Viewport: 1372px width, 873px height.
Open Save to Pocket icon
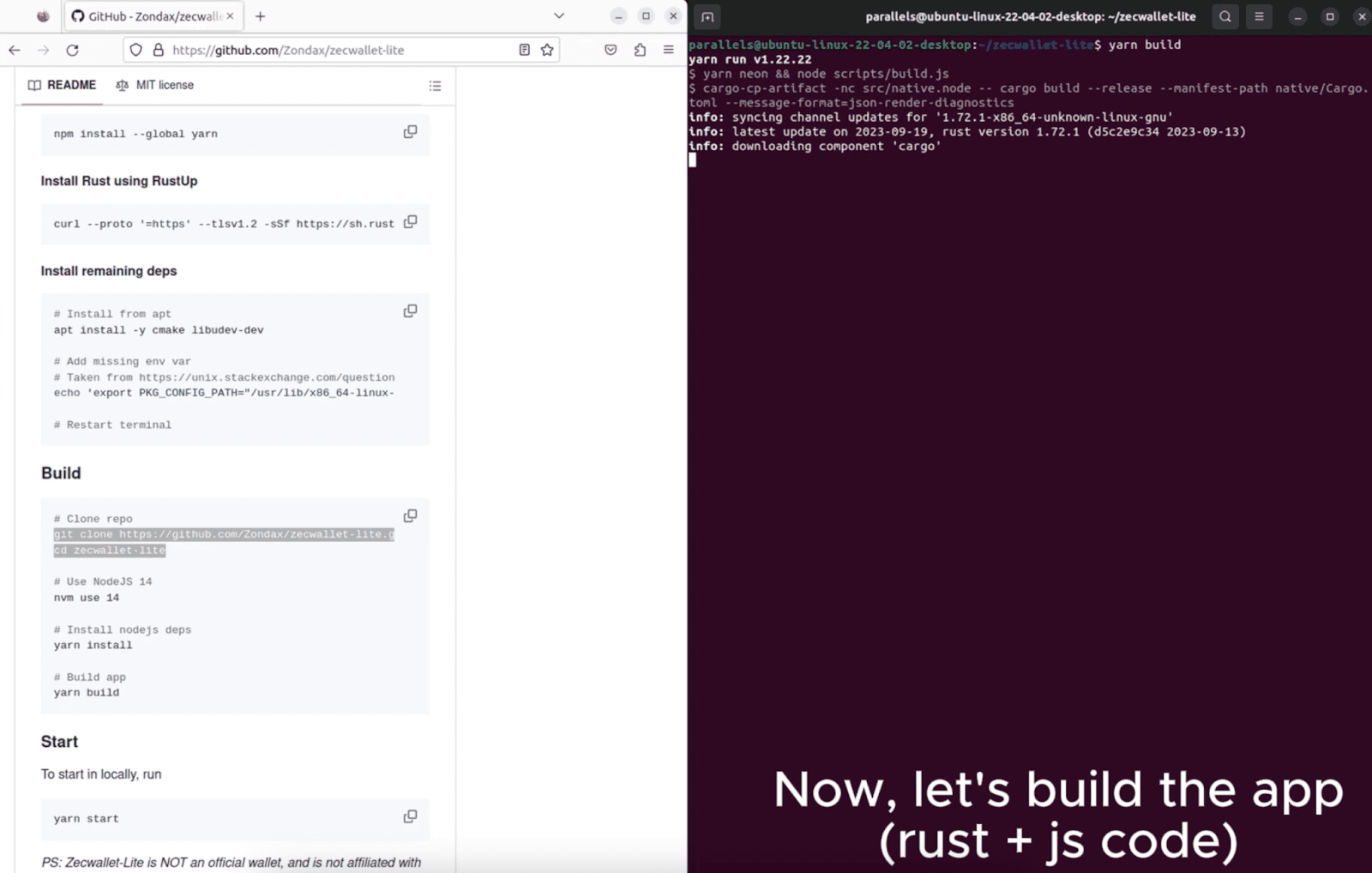point(611,50)
